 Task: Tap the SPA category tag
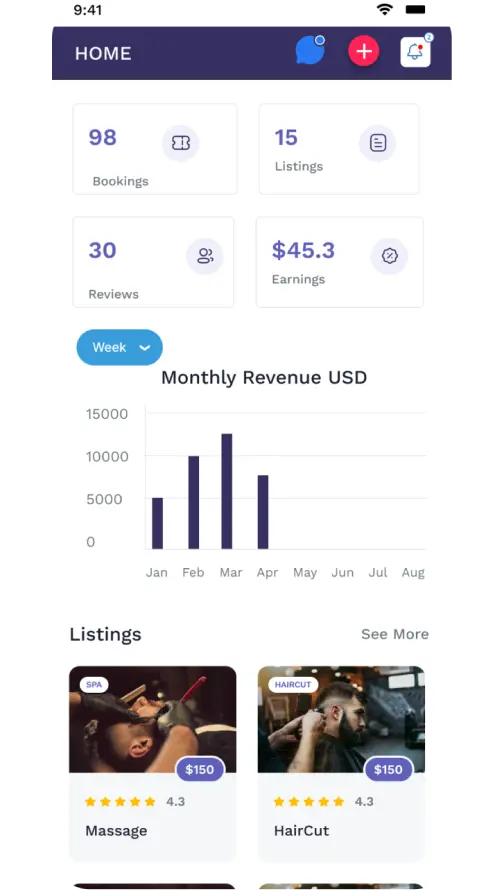click(94, 685)
